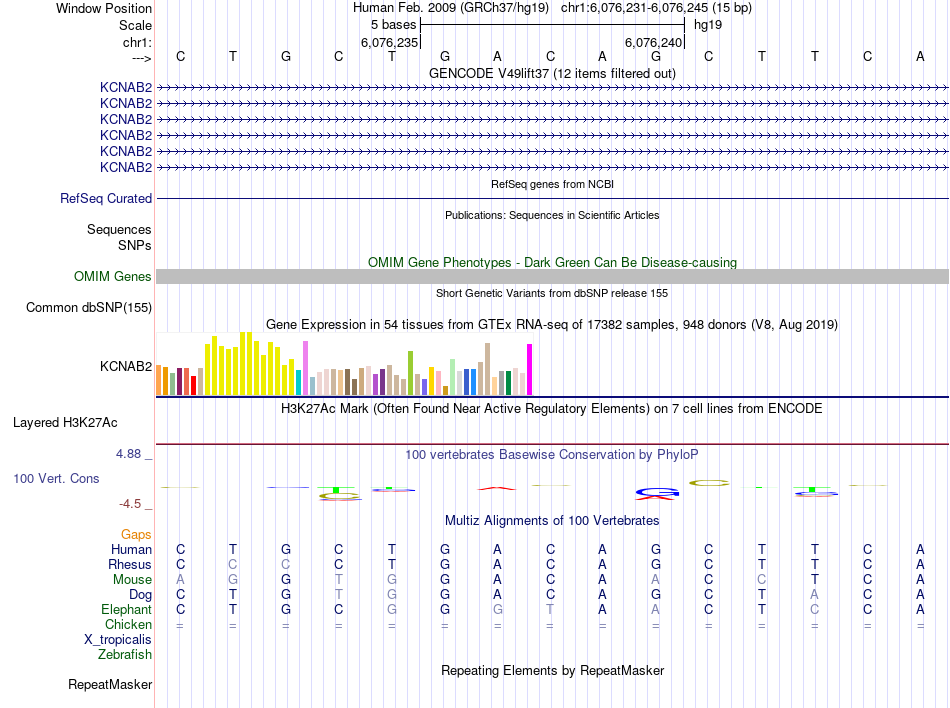Open Short Genetic Variants from dbSNP title
This screenshot has width=950, height=708.
(x=552, y=293)
